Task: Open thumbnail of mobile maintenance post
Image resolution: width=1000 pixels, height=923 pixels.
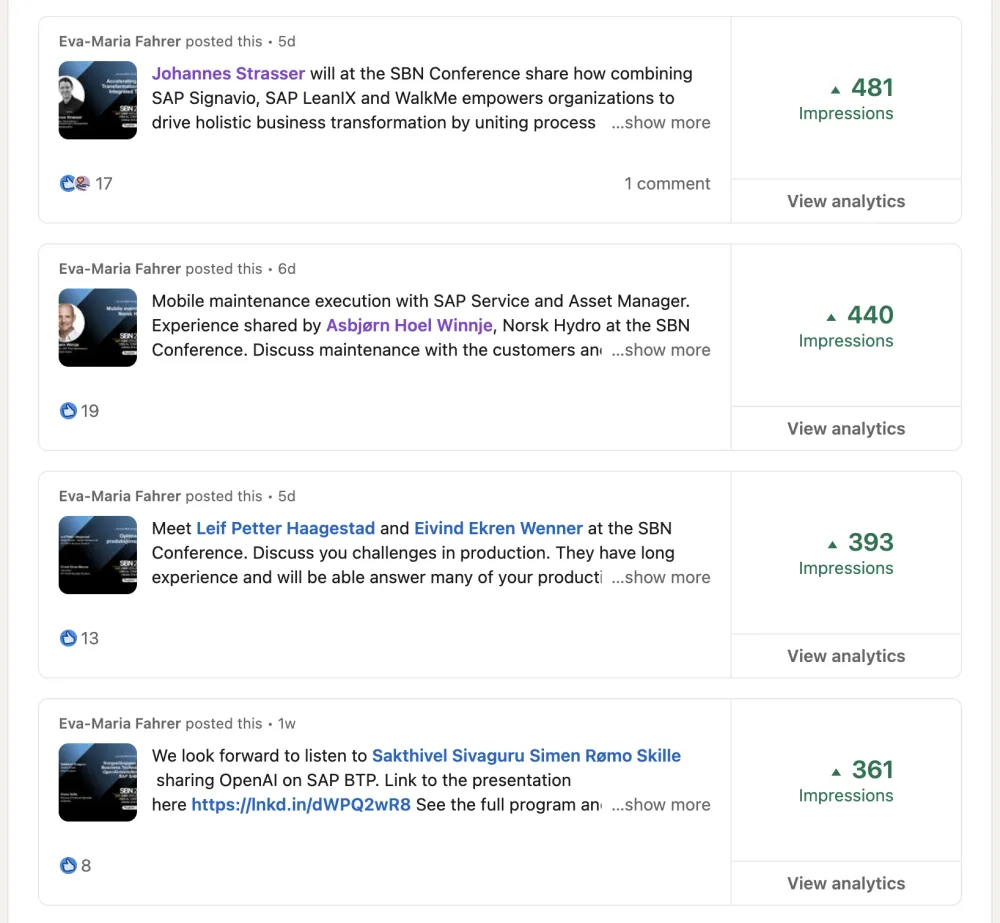Action: click(98, 327)
